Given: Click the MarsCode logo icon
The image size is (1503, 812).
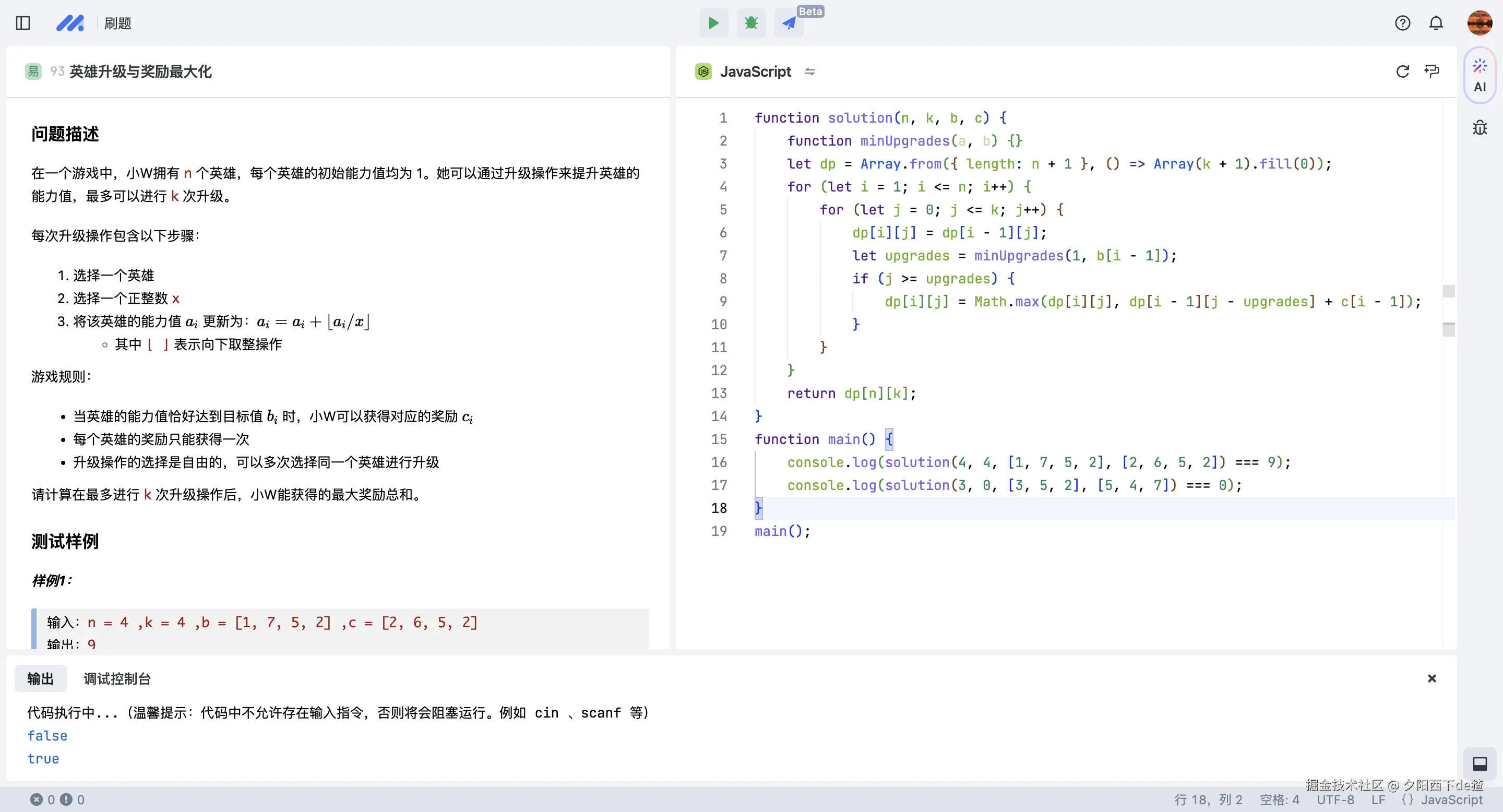Looking at the screenshot, I should tap(70, 23).
